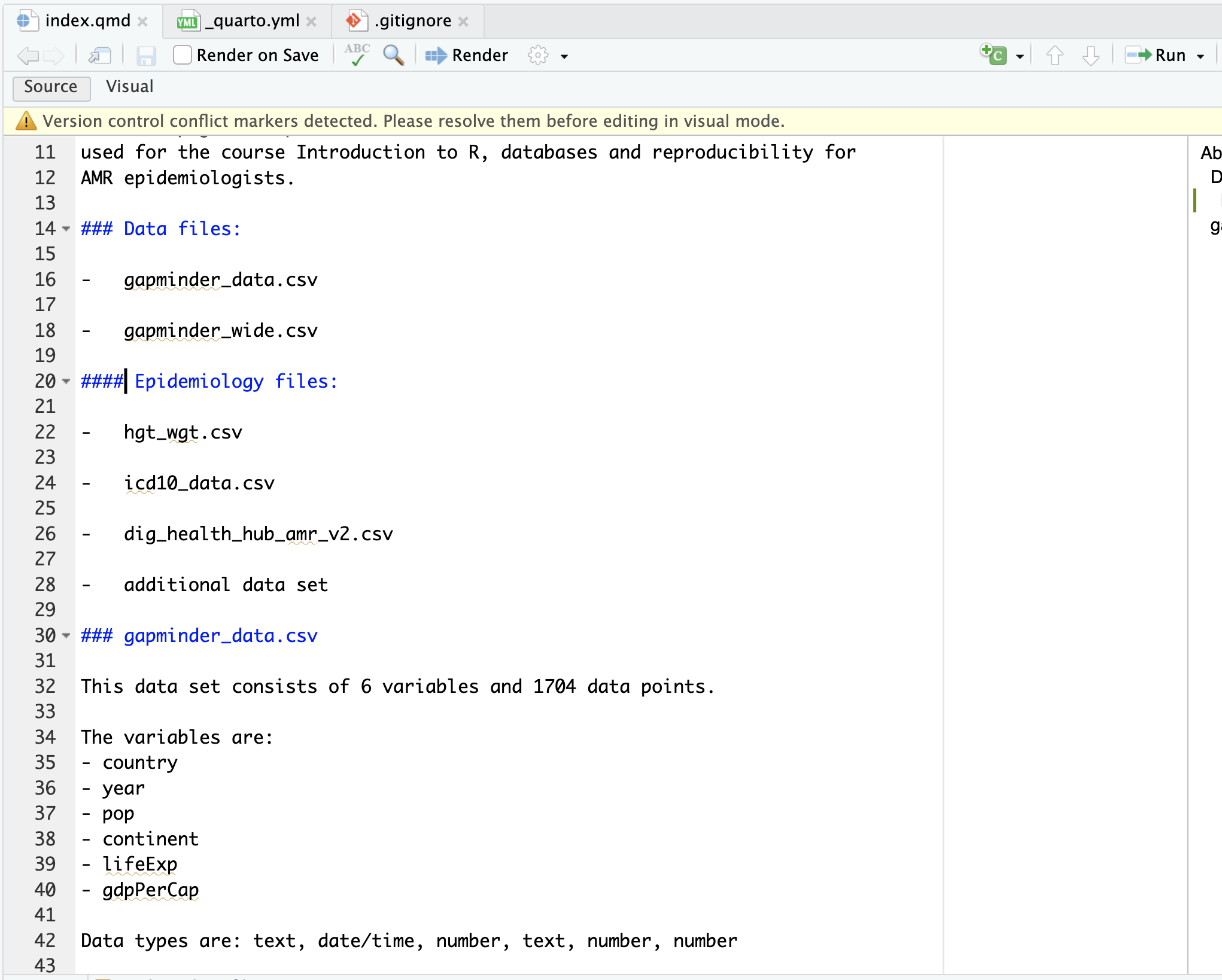Collapse the gapminder_data.csv heading fold
Image resolution: width=1222 pixels, height=980 pixels.
coord(66,635)
